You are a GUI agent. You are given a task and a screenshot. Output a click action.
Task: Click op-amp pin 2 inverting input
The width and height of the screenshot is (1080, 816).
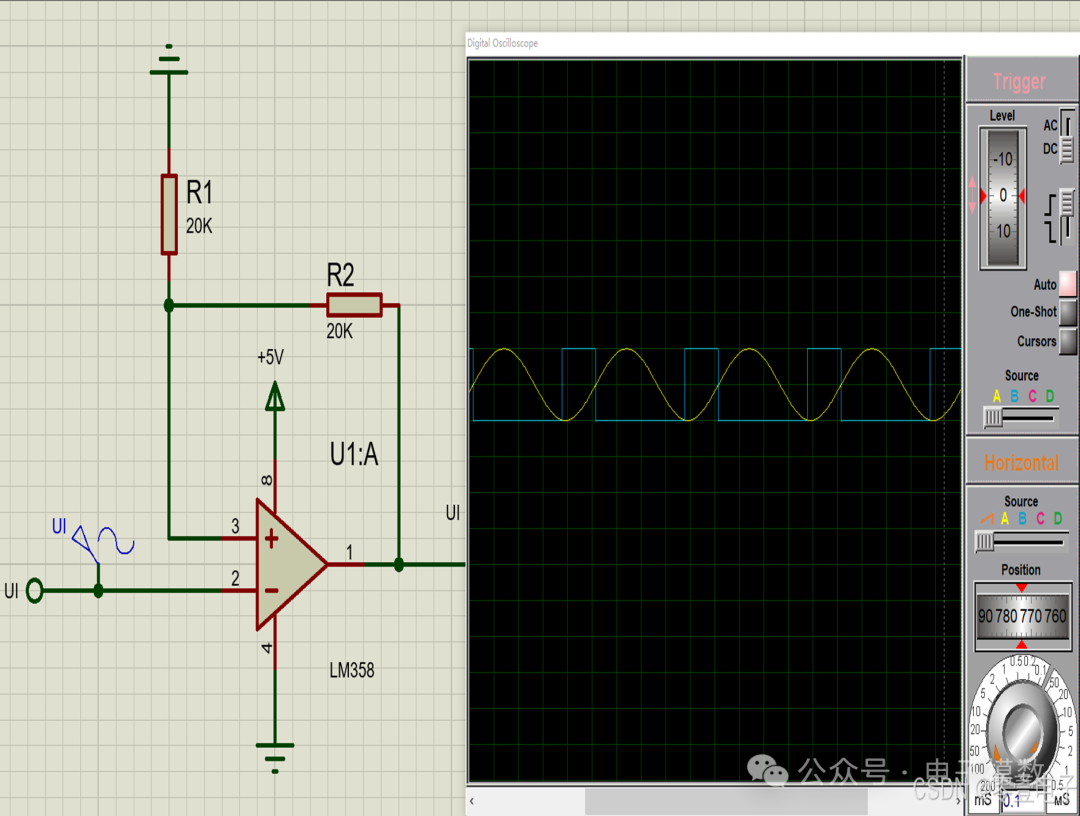pos(239,590)
